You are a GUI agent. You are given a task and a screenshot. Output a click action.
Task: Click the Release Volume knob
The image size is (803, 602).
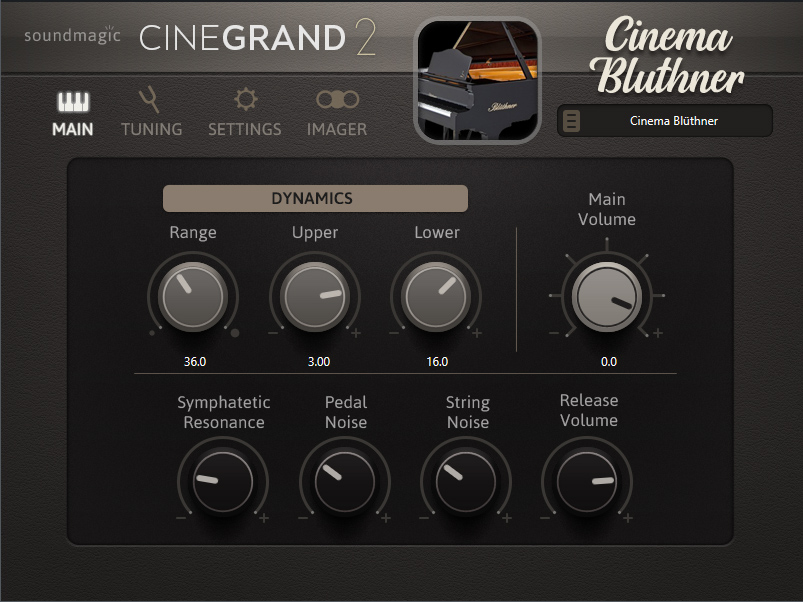[587, 482]
